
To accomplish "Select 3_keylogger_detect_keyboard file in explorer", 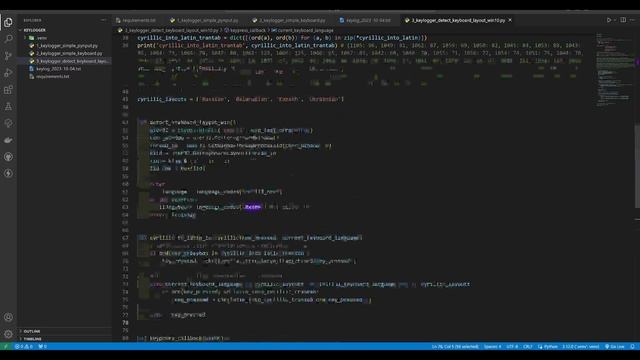I will pos(64,61).
